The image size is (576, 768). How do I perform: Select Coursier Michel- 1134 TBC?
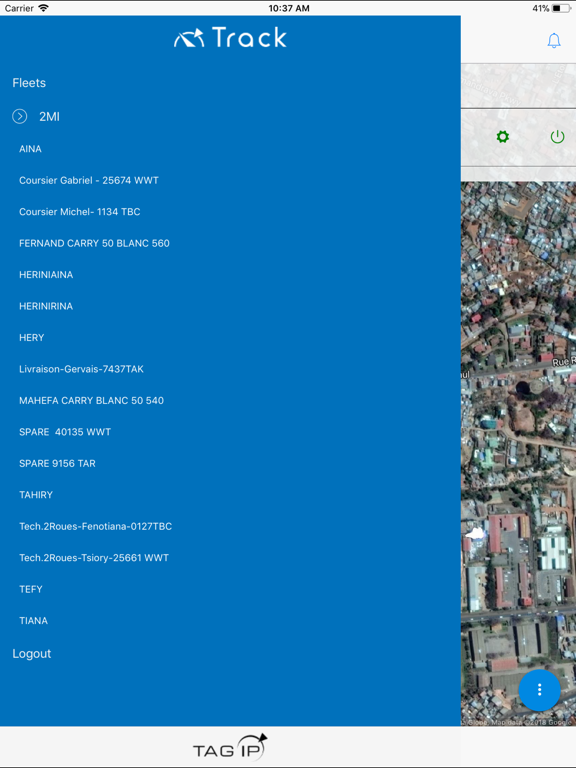tap(80, 212)
